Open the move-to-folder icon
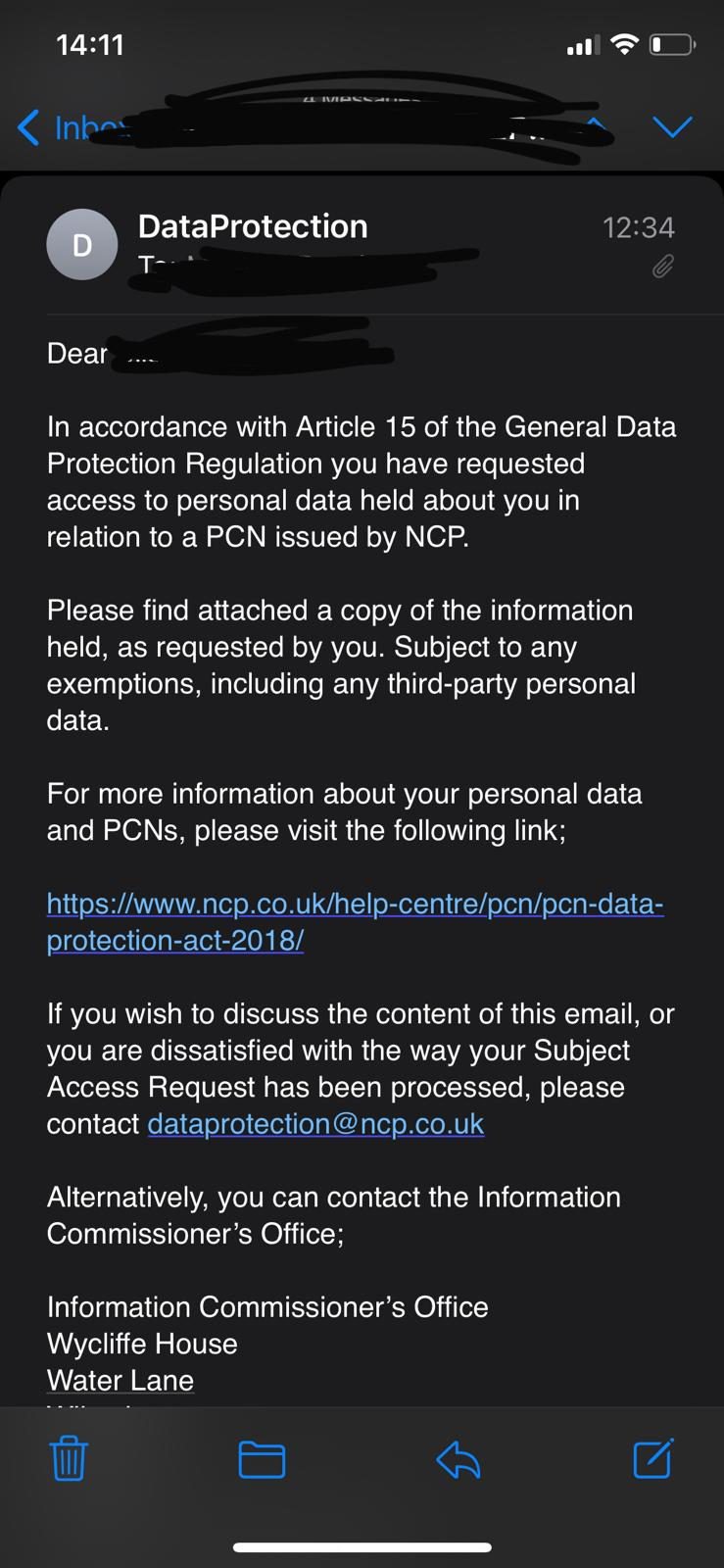The image size is (724, 1568). (262, 1459)
